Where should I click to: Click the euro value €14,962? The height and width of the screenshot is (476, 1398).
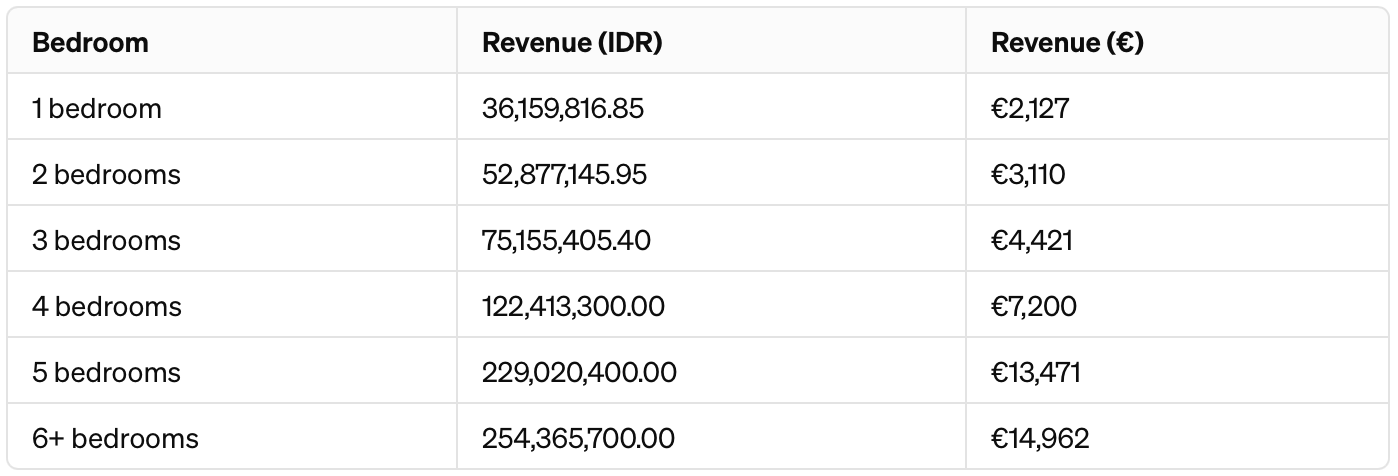click(1040, 438)
